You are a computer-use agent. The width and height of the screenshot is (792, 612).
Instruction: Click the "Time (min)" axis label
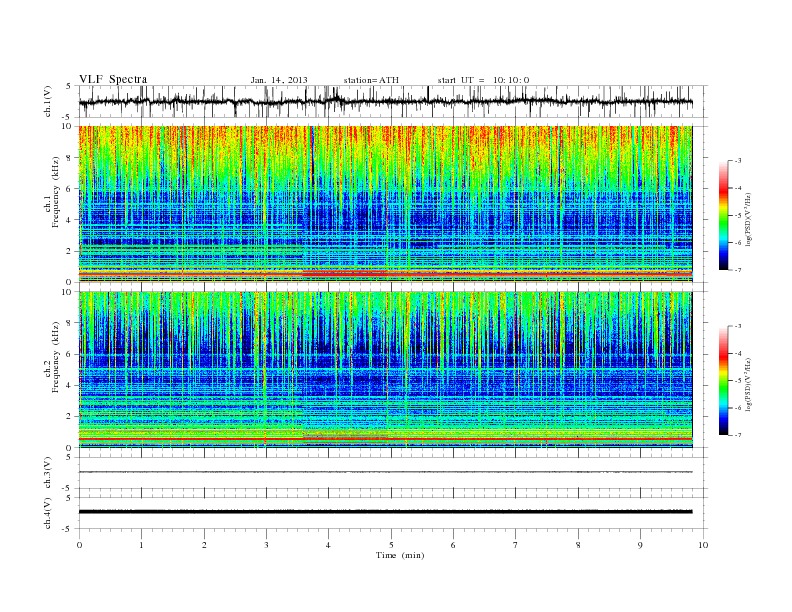400,555
